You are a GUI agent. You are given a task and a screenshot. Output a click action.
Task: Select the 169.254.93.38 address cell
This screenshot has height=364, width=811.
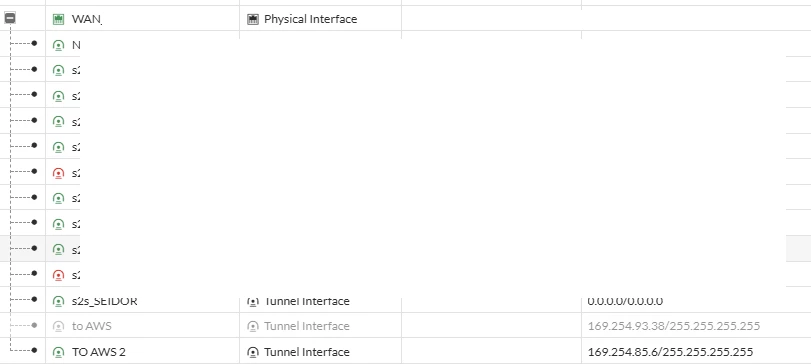(674, 326)
